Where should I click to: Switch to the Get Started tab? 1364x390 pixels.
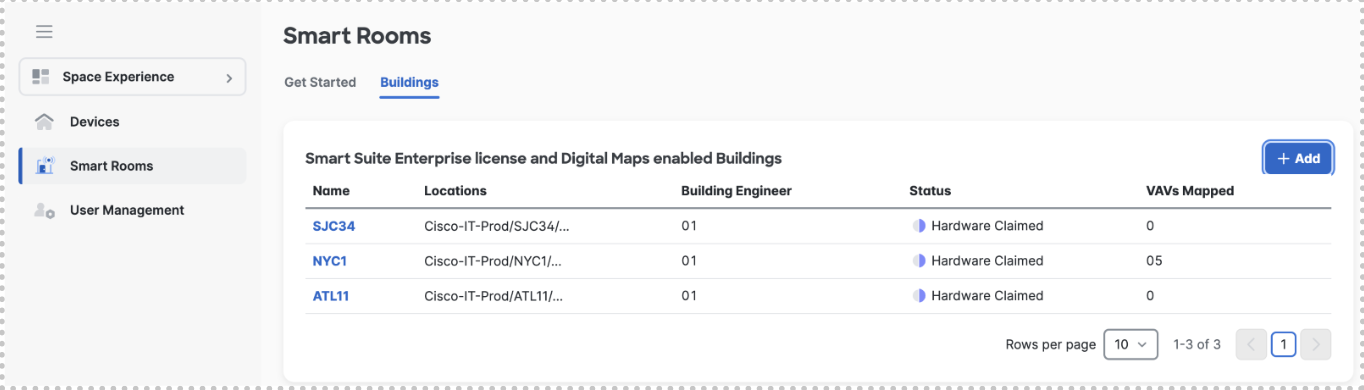320,82
